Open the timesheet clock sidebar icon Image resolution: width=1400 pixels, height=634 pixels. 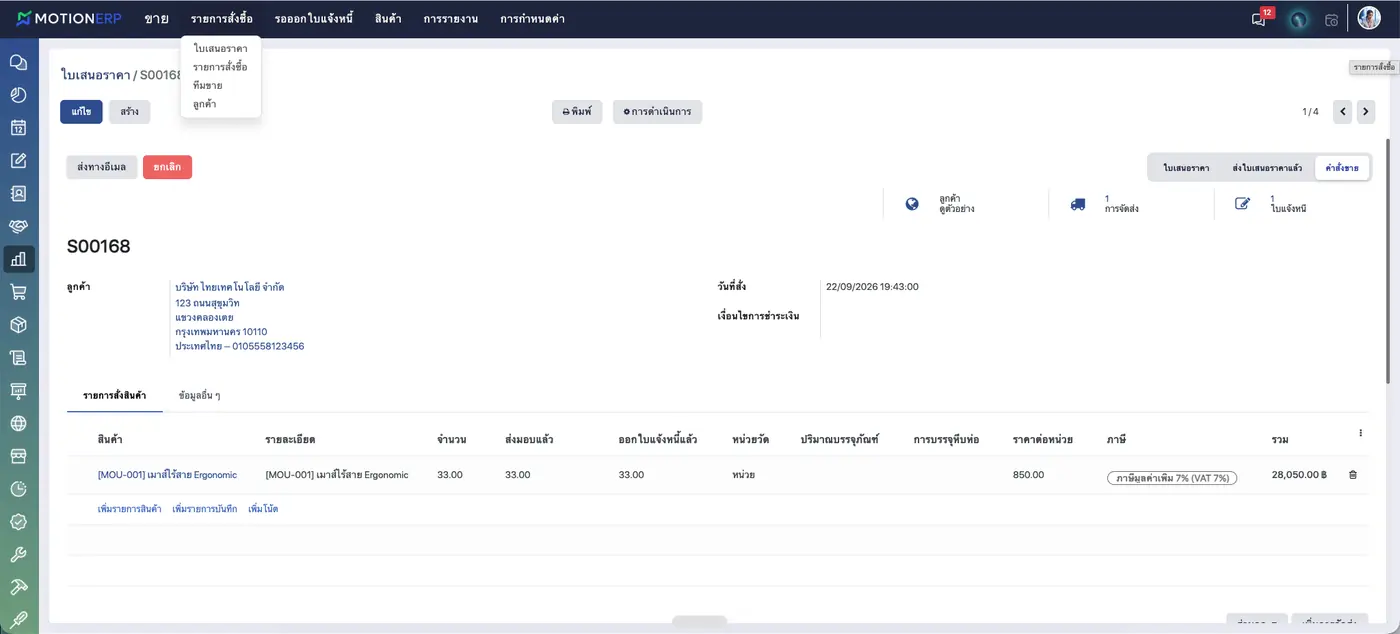click(18, 489)
